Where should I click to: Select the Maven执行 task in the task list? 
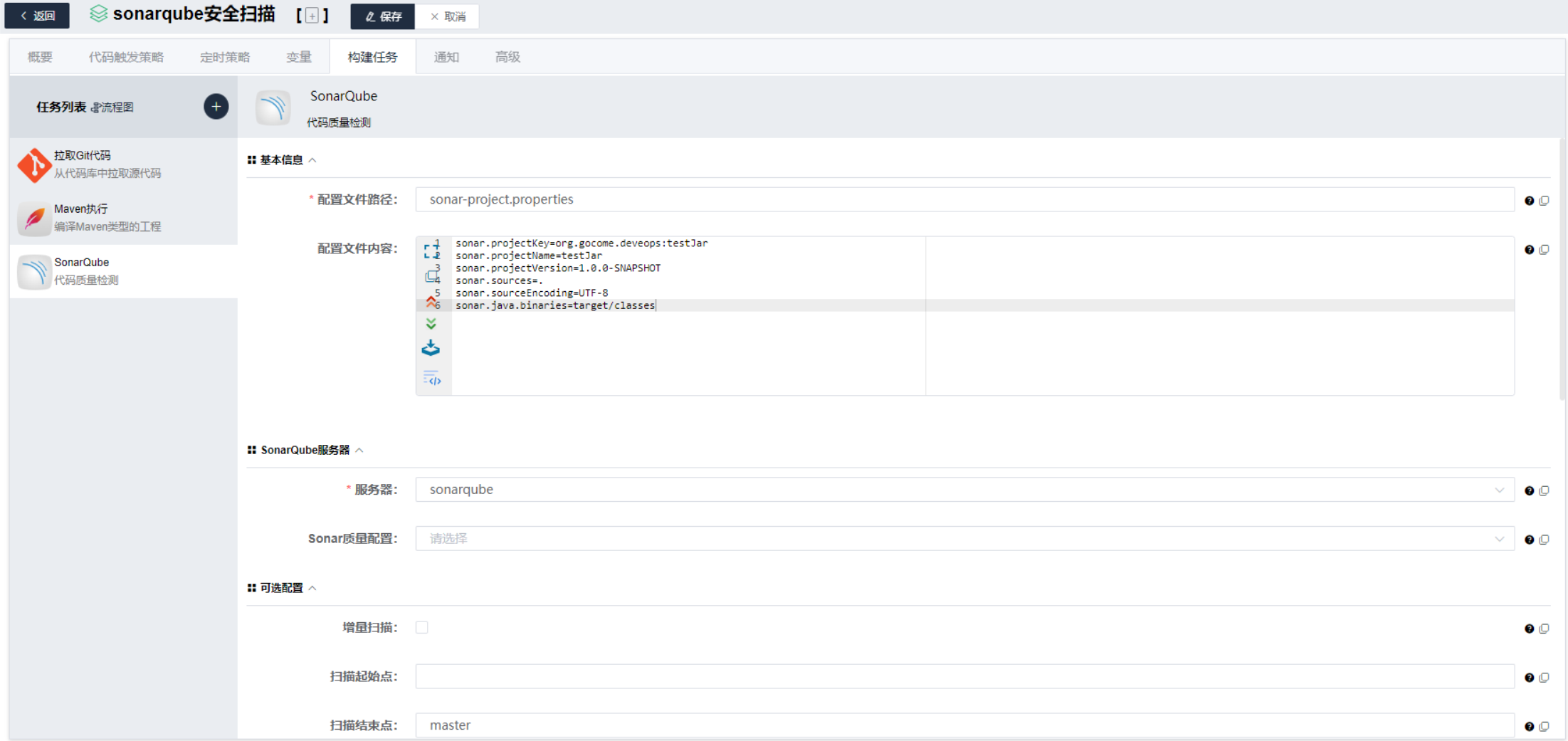pyautogui.click(x=107, y=217)
